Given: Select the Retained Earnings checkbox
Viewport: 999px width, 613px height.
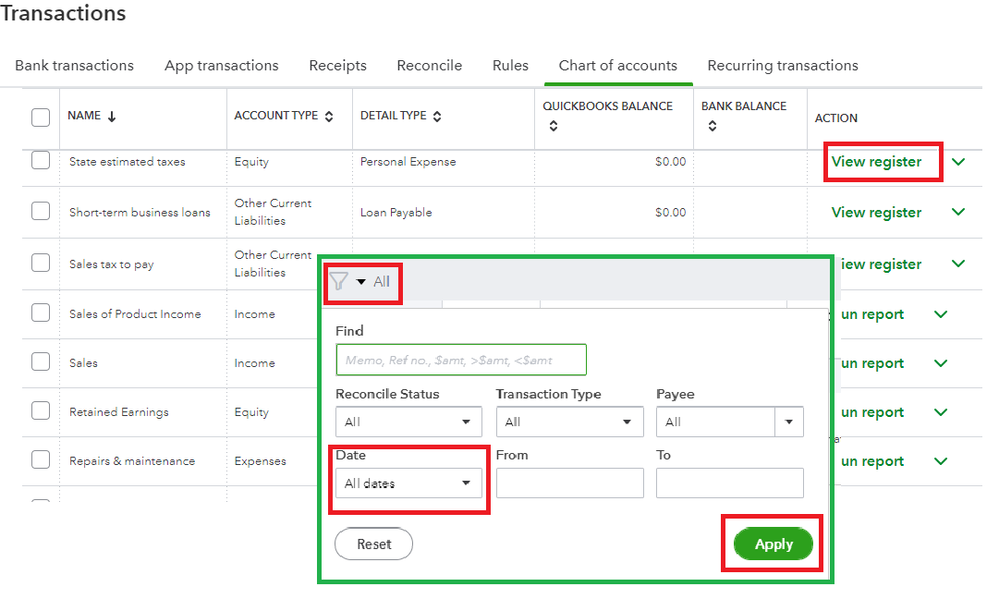Looking at the screenshot, I should point(41,411).
